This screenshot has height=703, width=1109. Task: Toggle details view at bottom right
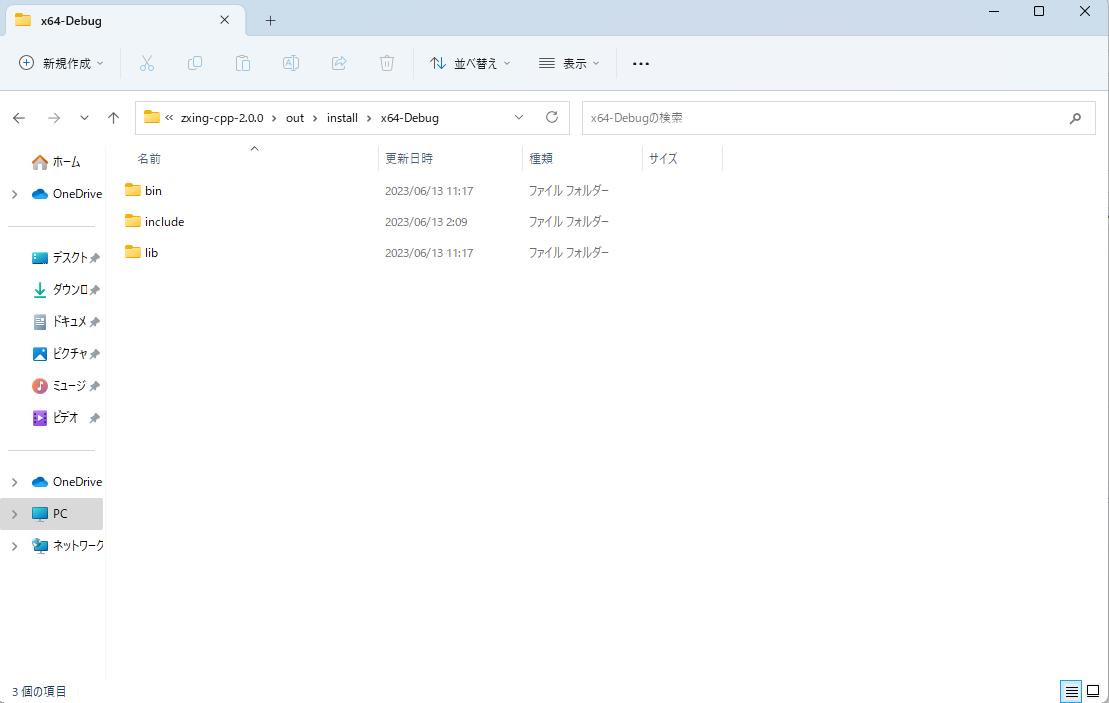(x=1071, y=691)
